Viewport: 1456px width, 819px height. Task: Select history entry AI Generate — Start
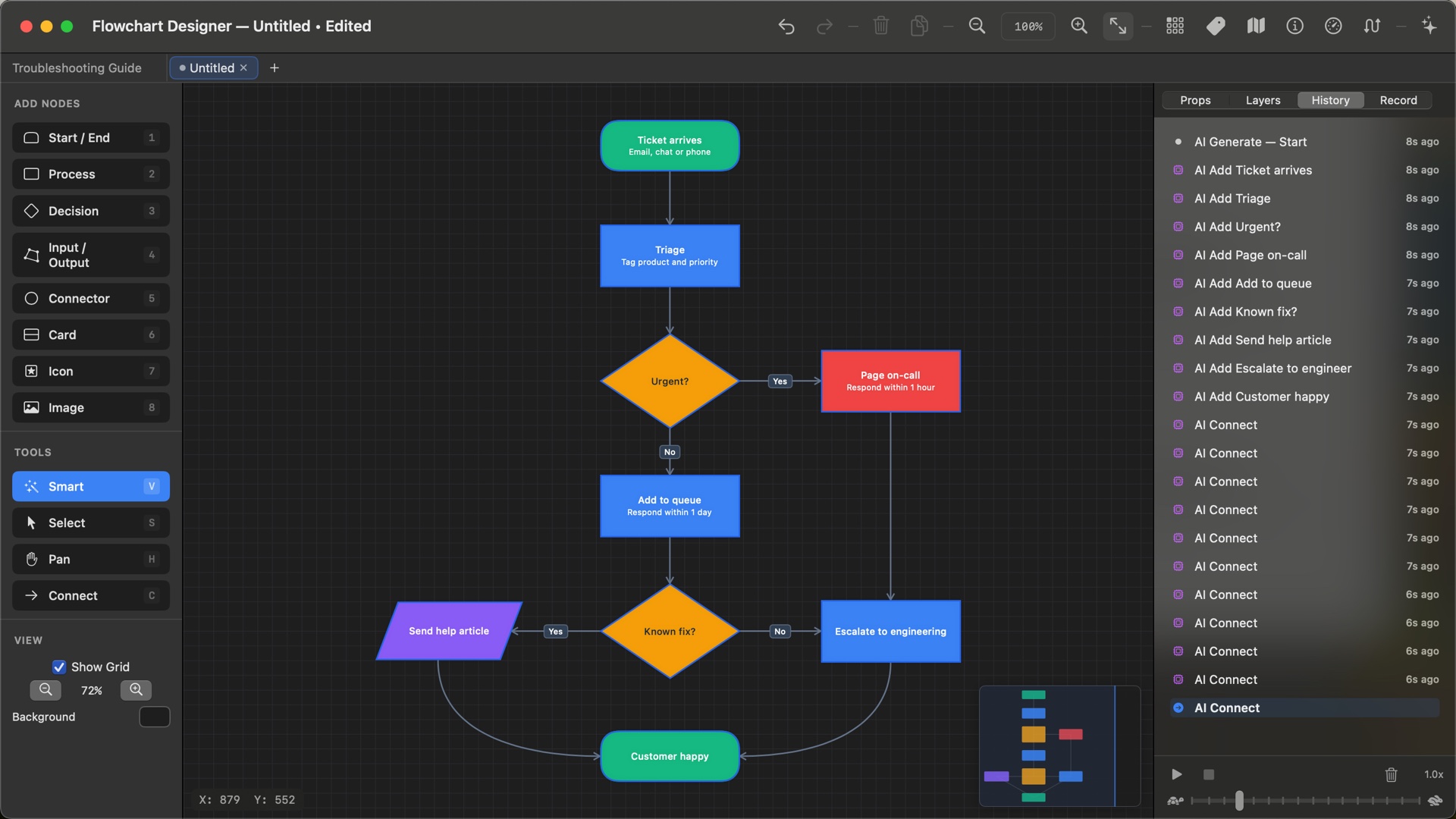[1304, 142]
